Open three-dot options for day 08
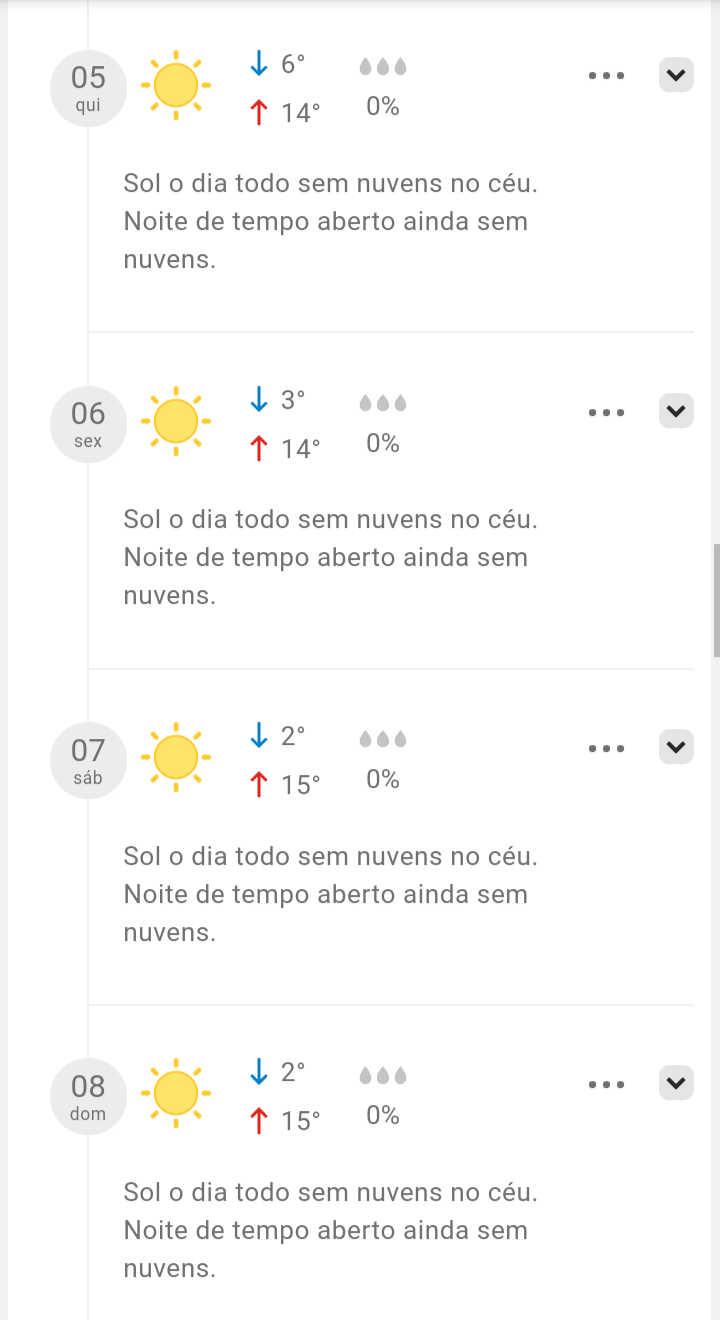The image size is (720, 1320). [x=606, y=1084]
